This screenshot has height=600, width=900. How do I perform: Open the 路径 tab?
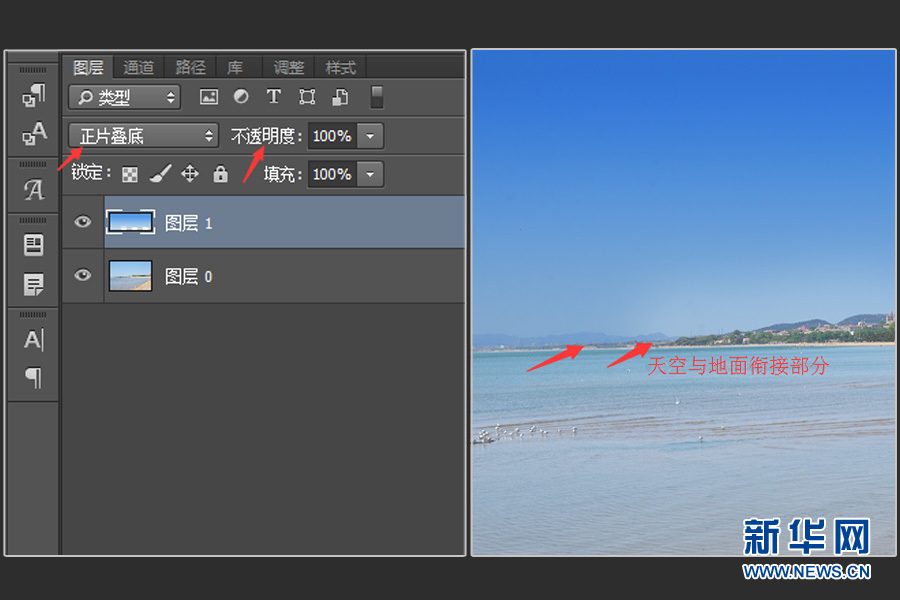[190, 67]
